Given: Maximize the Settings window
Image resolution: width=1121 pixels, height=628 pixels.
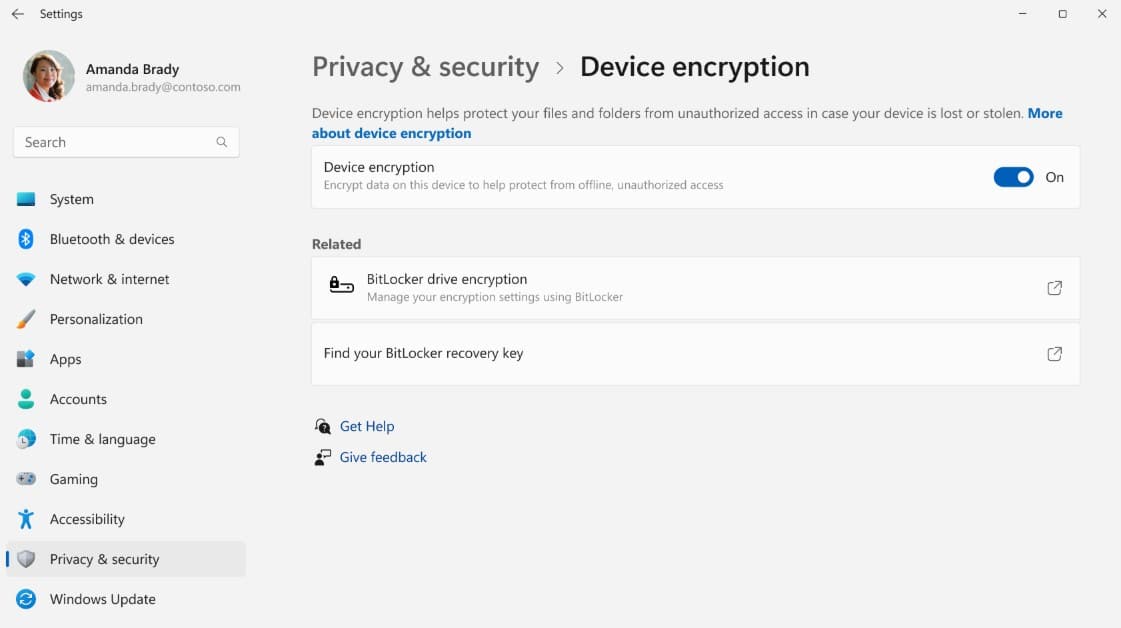Looking at the screenshot, I should click(1062, 14).
